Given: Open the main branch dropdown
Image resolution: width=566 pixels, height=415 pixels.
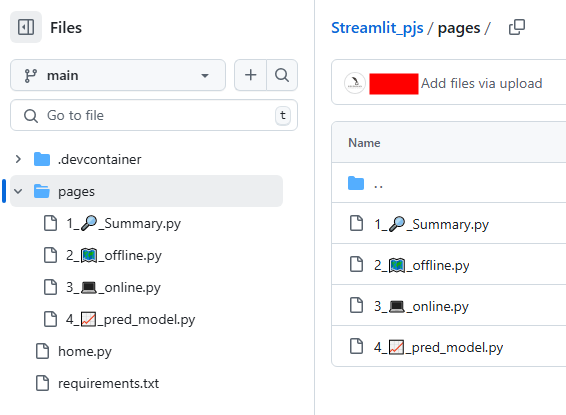Looking at the screenshot, I should (x=118, y=75).
